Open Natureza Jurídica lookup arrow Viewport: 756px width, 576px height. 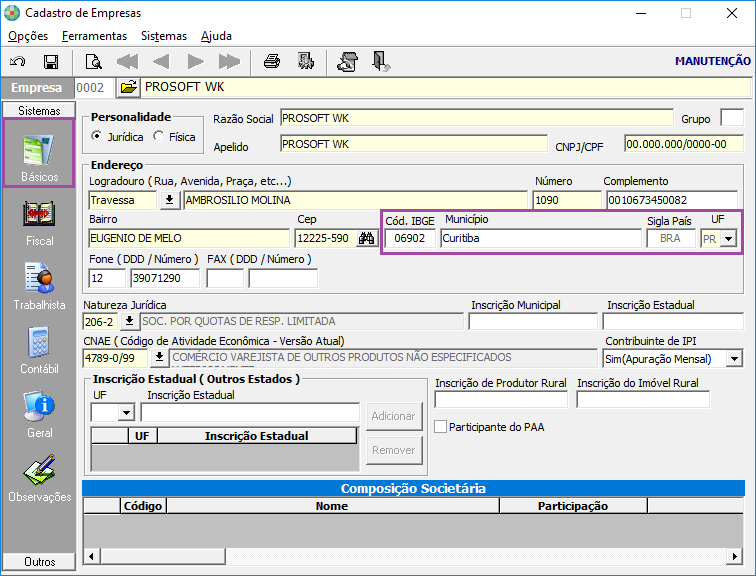click(129, 321)
